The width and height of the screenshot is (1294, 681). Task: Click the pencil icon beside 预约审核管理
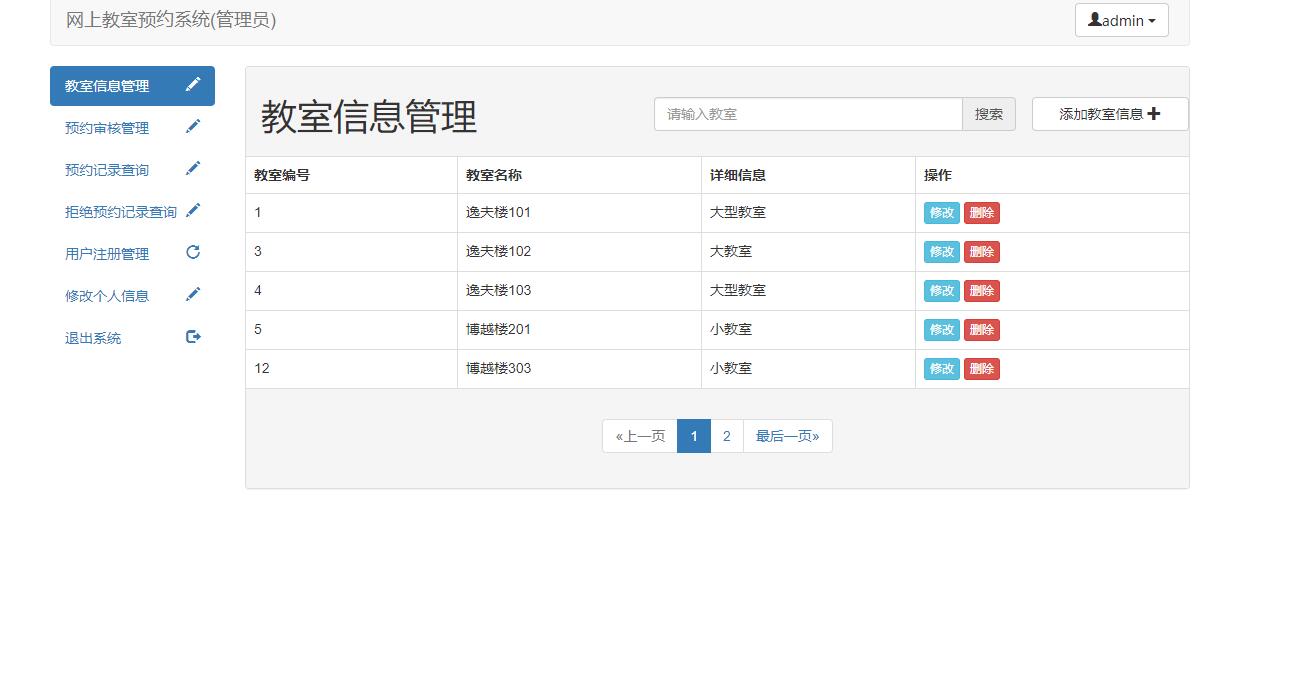point(193,127)
